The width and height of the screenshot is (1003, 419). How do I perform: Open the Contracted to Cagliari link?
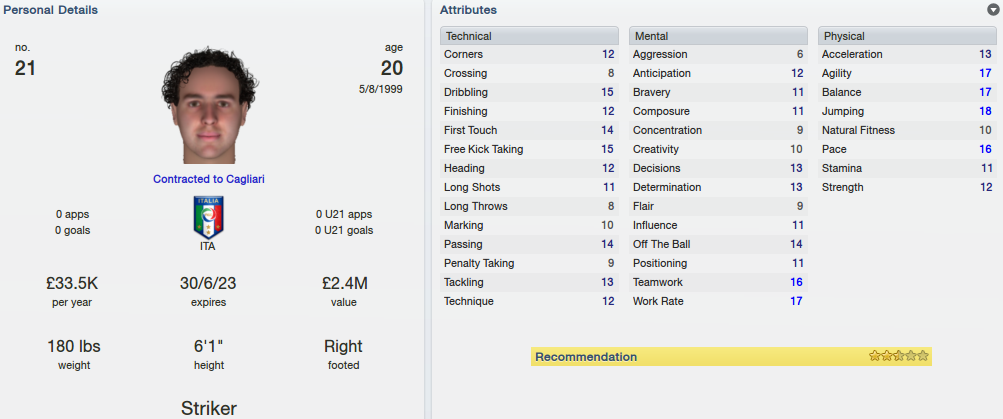point(209,179)
